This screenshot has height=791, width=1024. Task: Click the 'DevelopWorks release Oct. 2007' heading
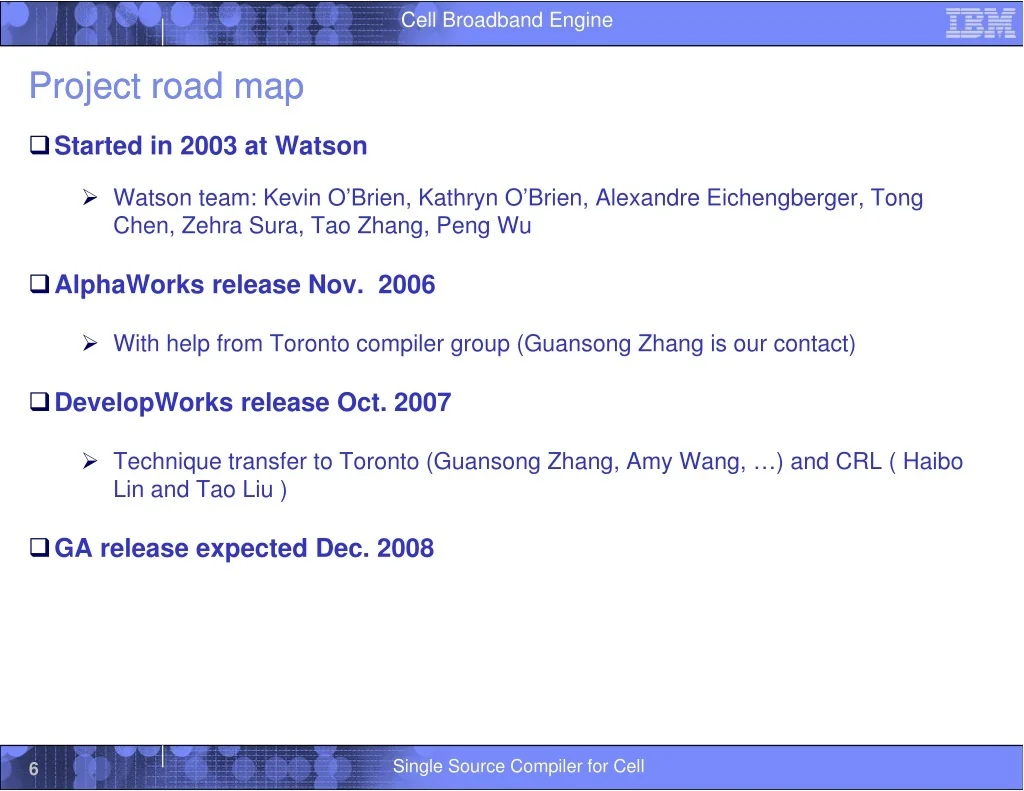(x=253, y=403)
